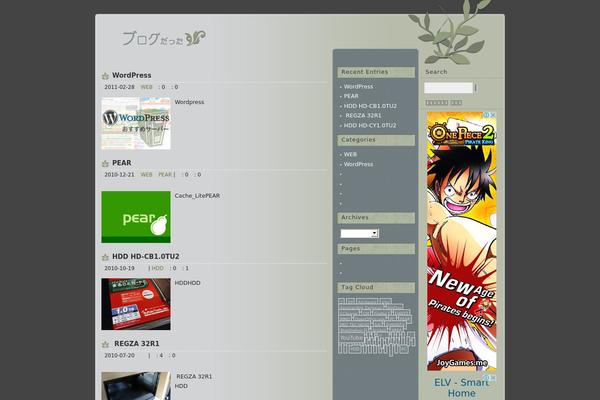This screenshot has height=400, width=600.
Task: Click into the Search input field
Action: [x=448, y=88]
